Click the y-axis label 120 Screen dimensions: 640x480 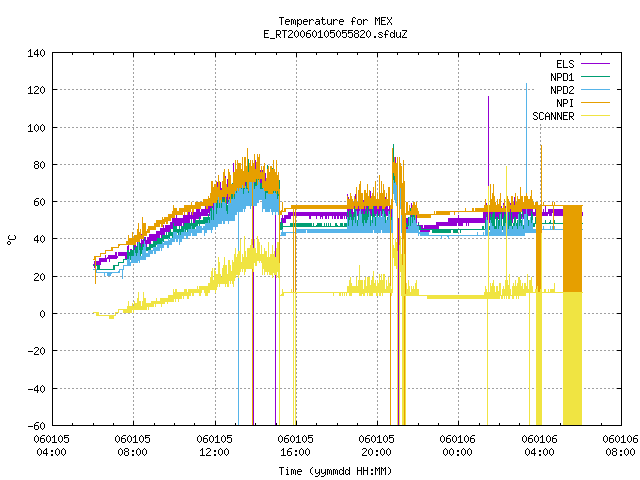pos(36,90)
